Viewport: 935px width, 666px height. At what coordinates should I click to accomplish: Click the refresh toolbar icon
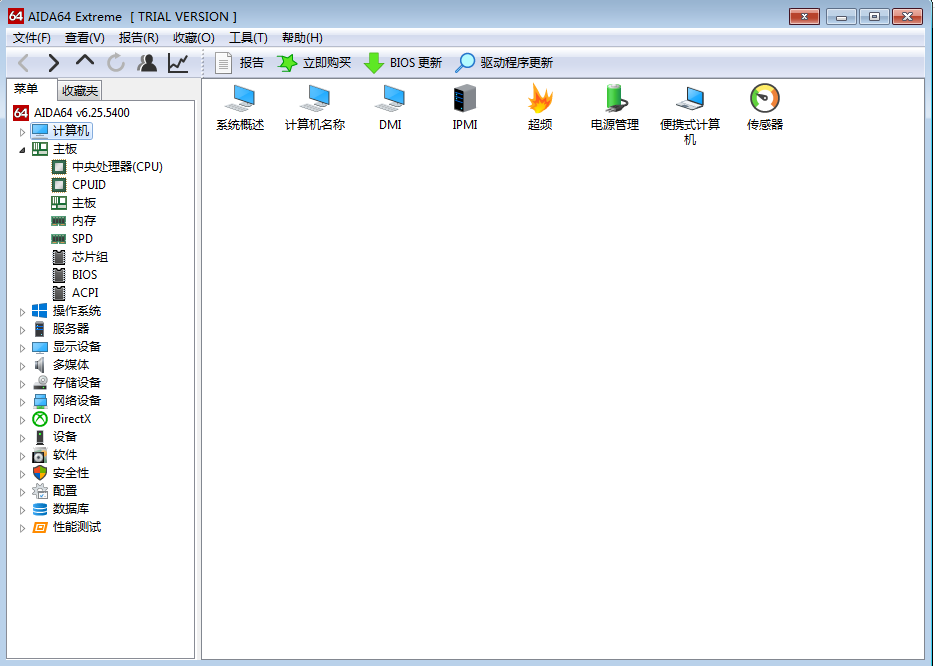pos(116,61)
